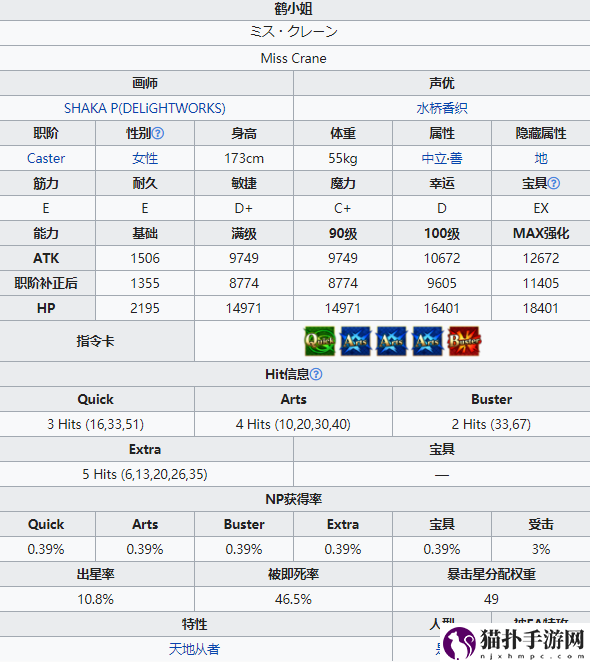This screenshot has height=662, width=590.
Task: Click the help icon next to Hit信息
Action: [x=316, y=374]
